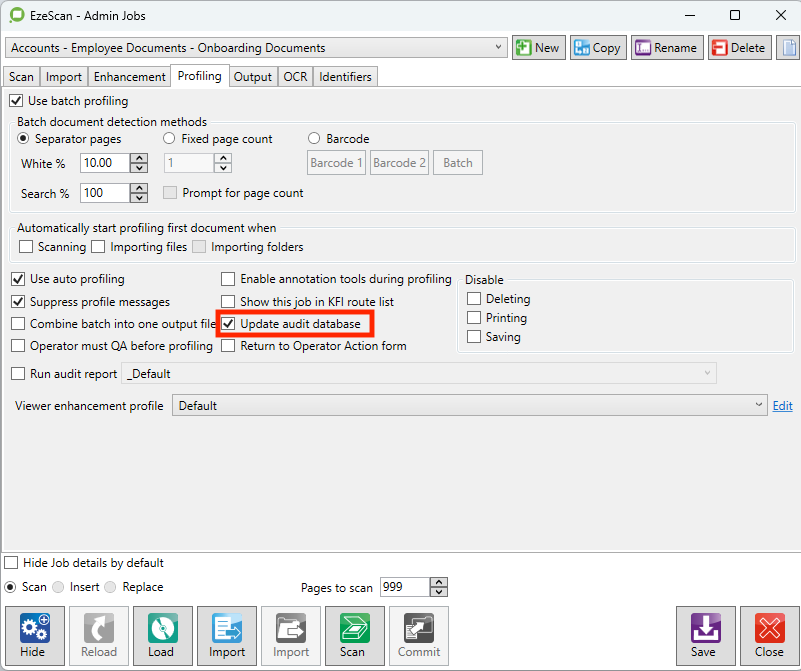Rename the job using Rename button
Viewport: 801px width, 671px height.
point(666,48)
